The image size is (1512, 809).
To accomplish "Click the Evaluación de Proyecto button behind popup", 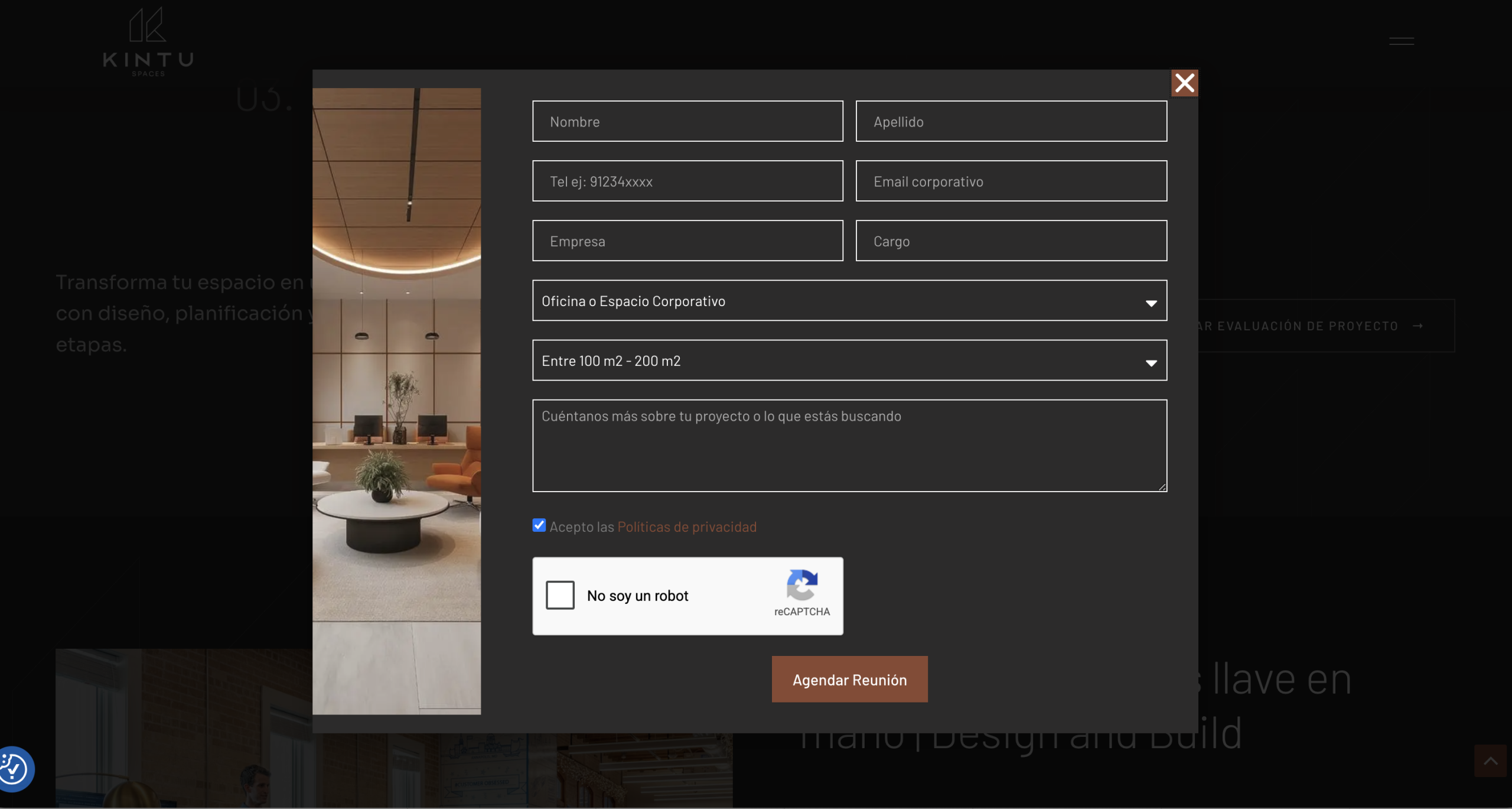I will coord(1326,326).
